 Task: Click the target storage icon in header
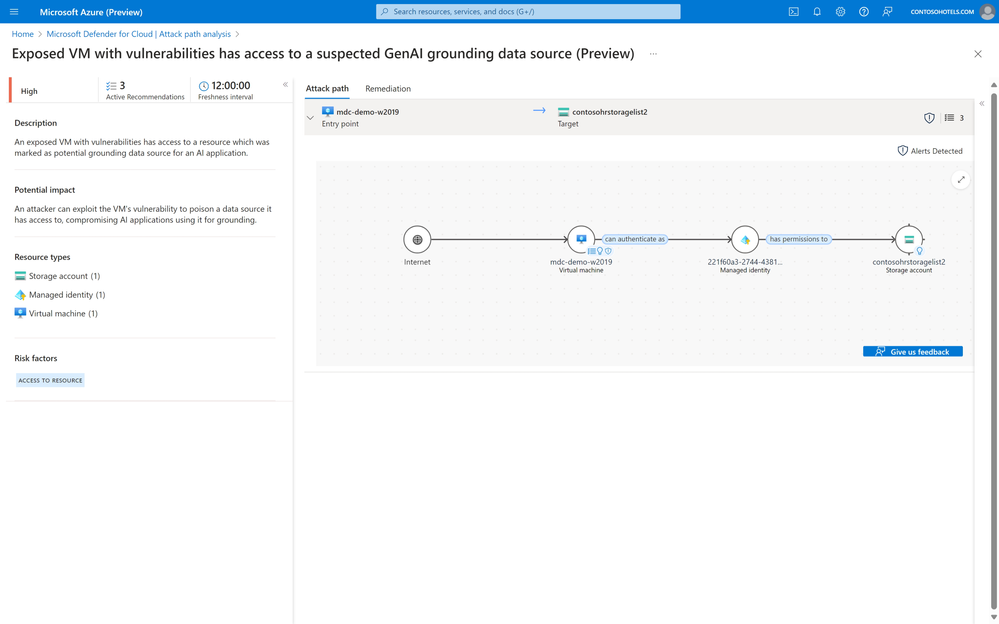(563, 112)
